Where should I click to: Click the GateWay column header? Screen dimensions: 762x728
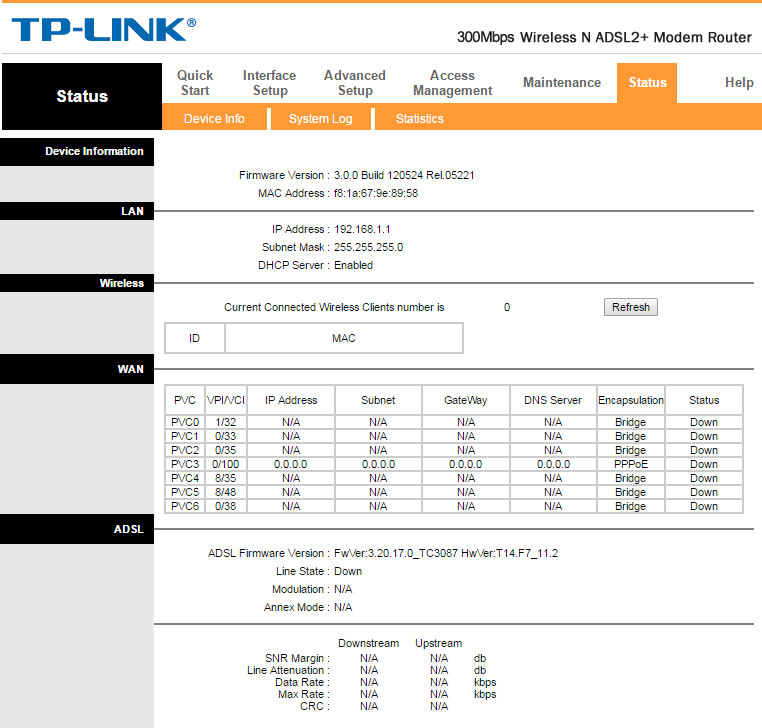pos(466,400)
